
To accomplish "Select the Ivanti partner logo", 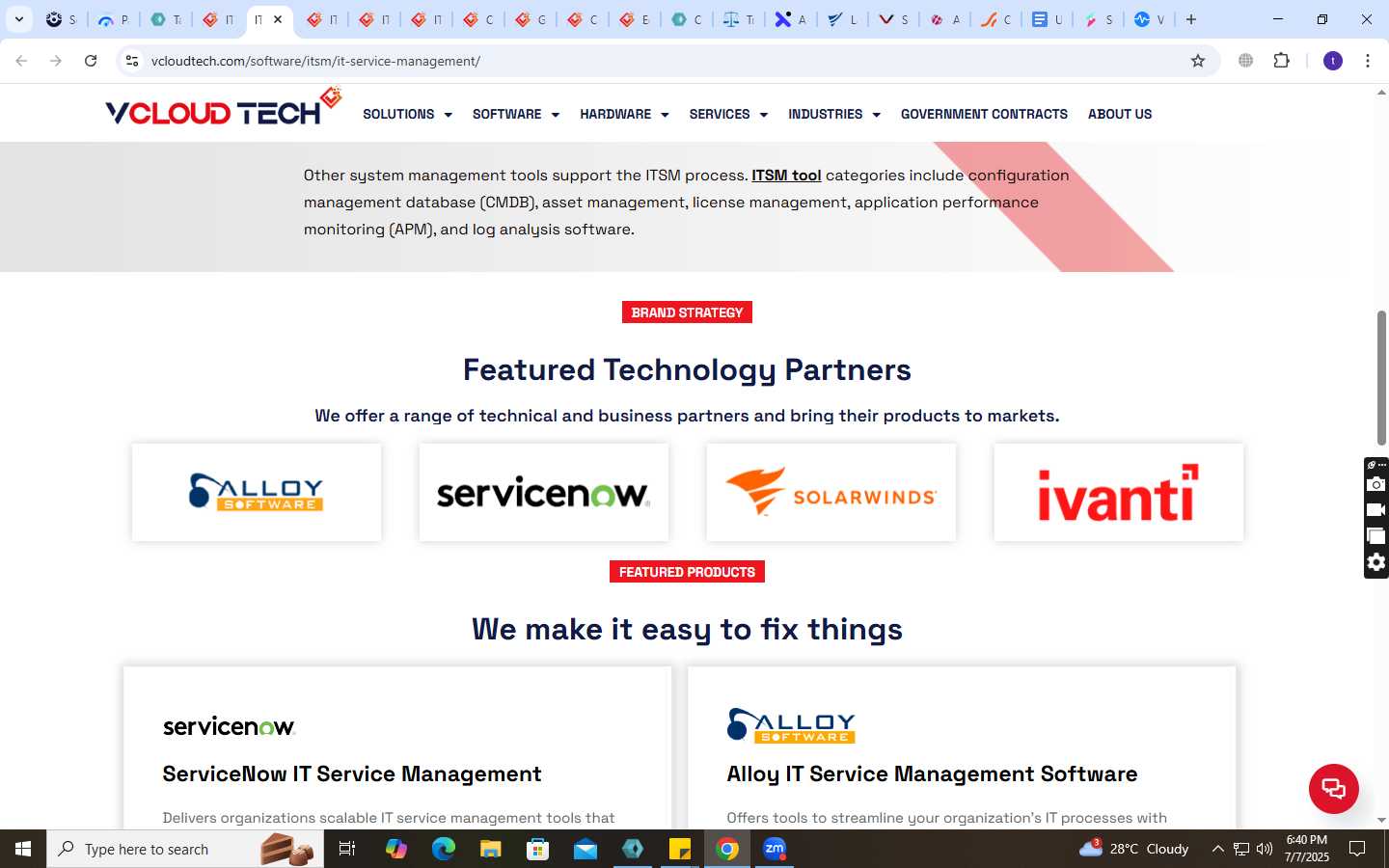I will click(1119, 492).
